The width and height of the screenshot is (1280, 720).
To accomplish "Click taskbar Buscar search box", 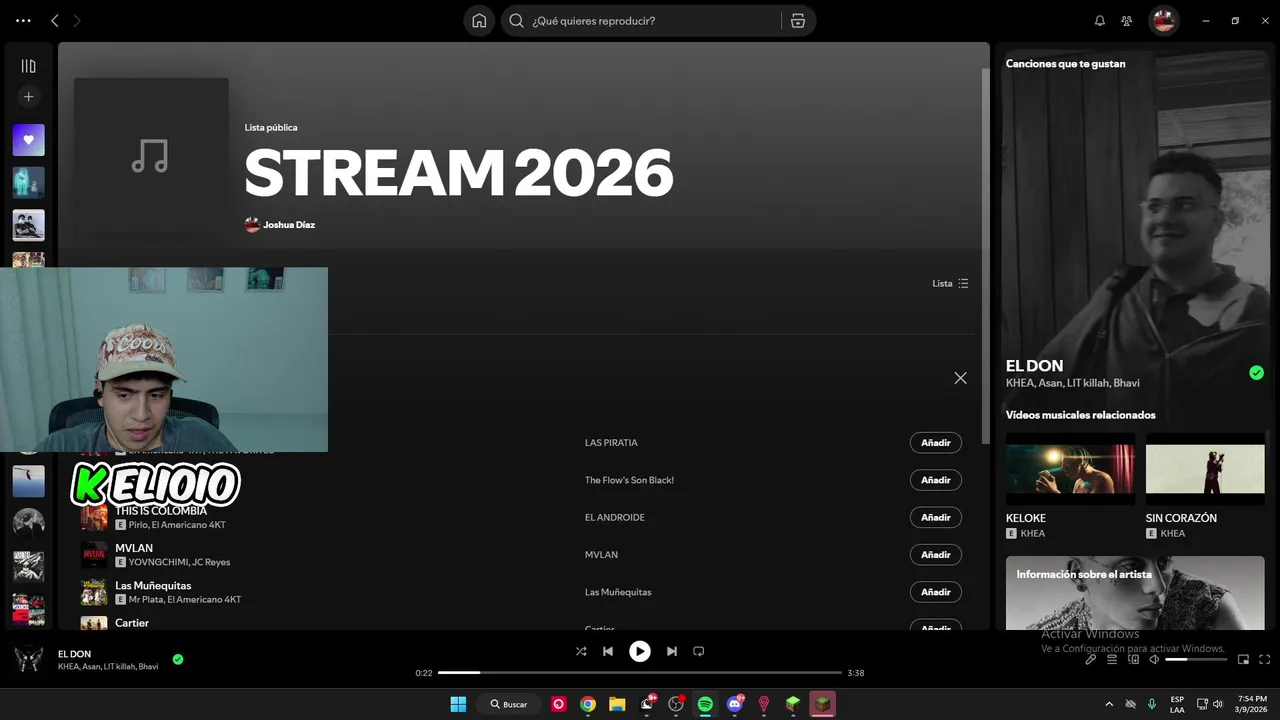I will pos(509,704).
